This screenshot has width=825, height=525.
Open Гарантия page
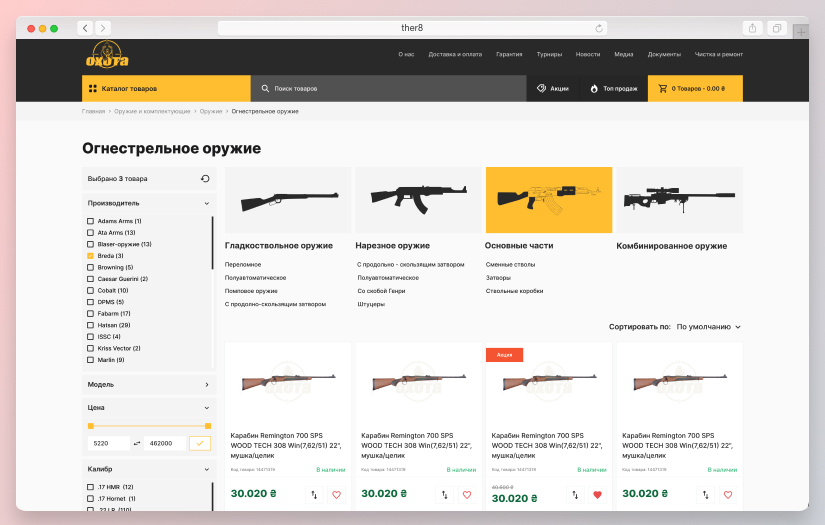click(x=509, y=54)
